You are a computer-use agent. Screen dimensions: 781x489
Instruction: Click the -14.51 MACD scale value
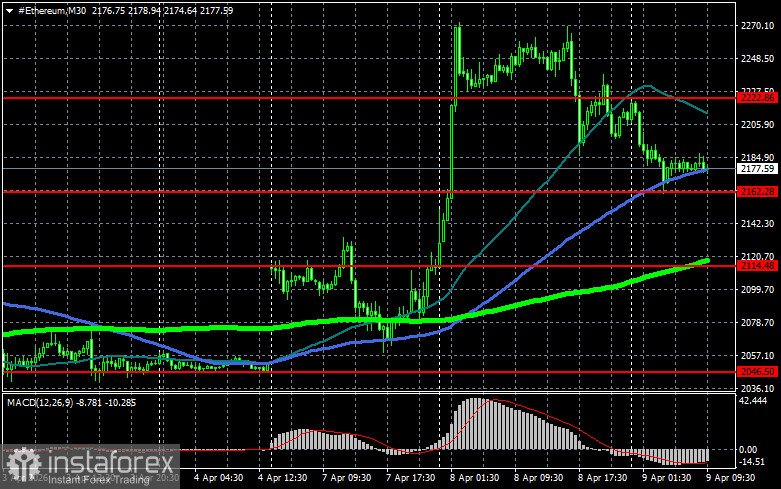(752, 462)
